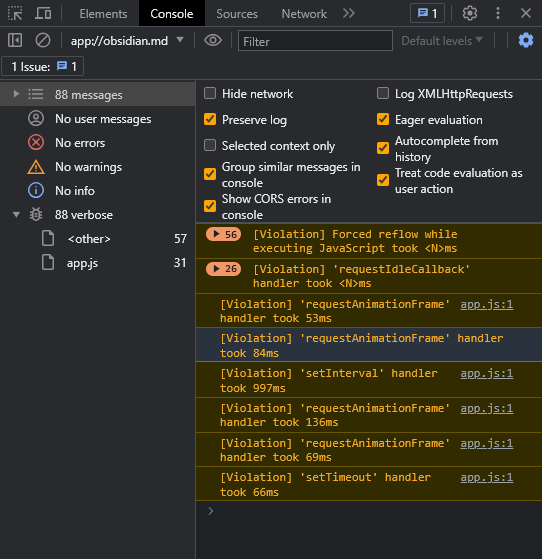Viewport: 542px width, 559px height.
Task: Click the clear console icon
Action: (x=43, y=40)
